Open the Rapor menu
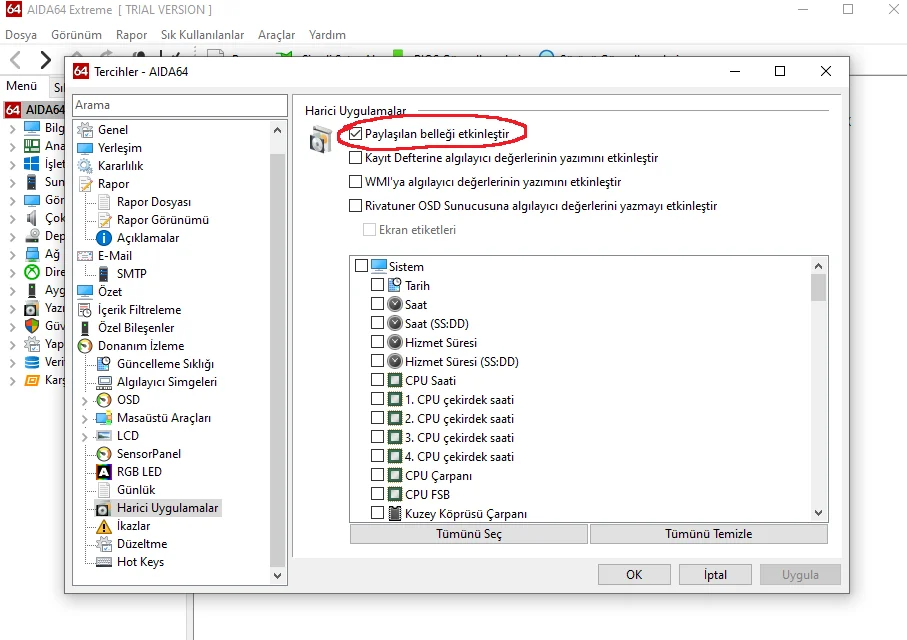The height and width of the screenshot is (640, 907). (131, 35)
